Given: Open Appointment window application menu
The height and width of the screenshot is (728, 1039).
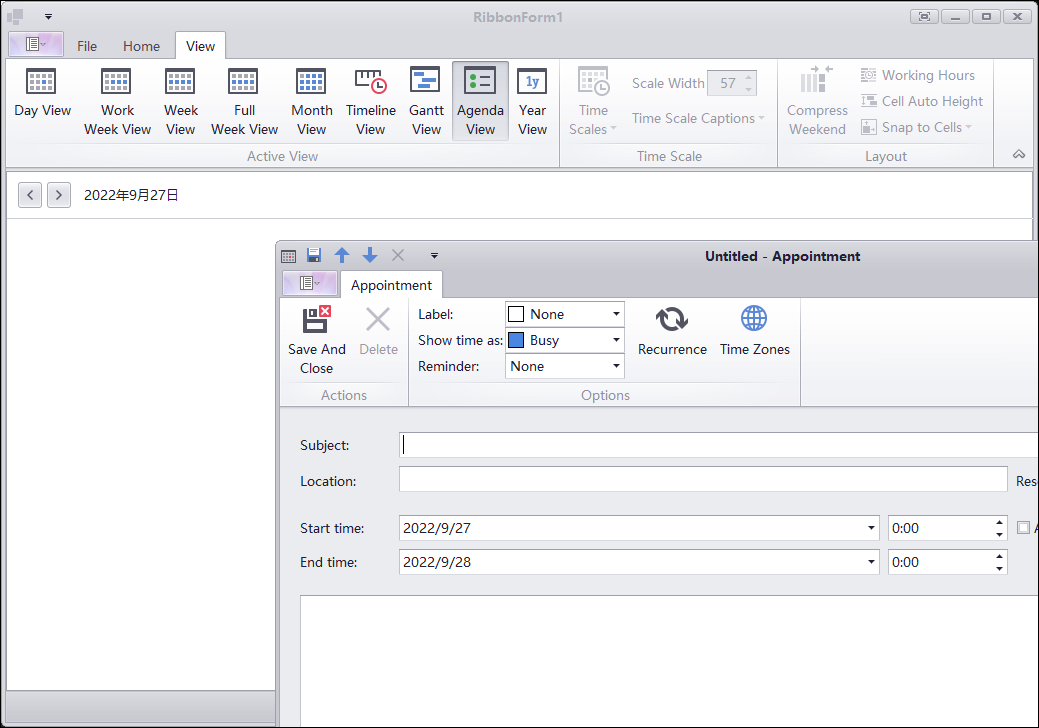Looking at the screenshot, I should pos(310,284).
